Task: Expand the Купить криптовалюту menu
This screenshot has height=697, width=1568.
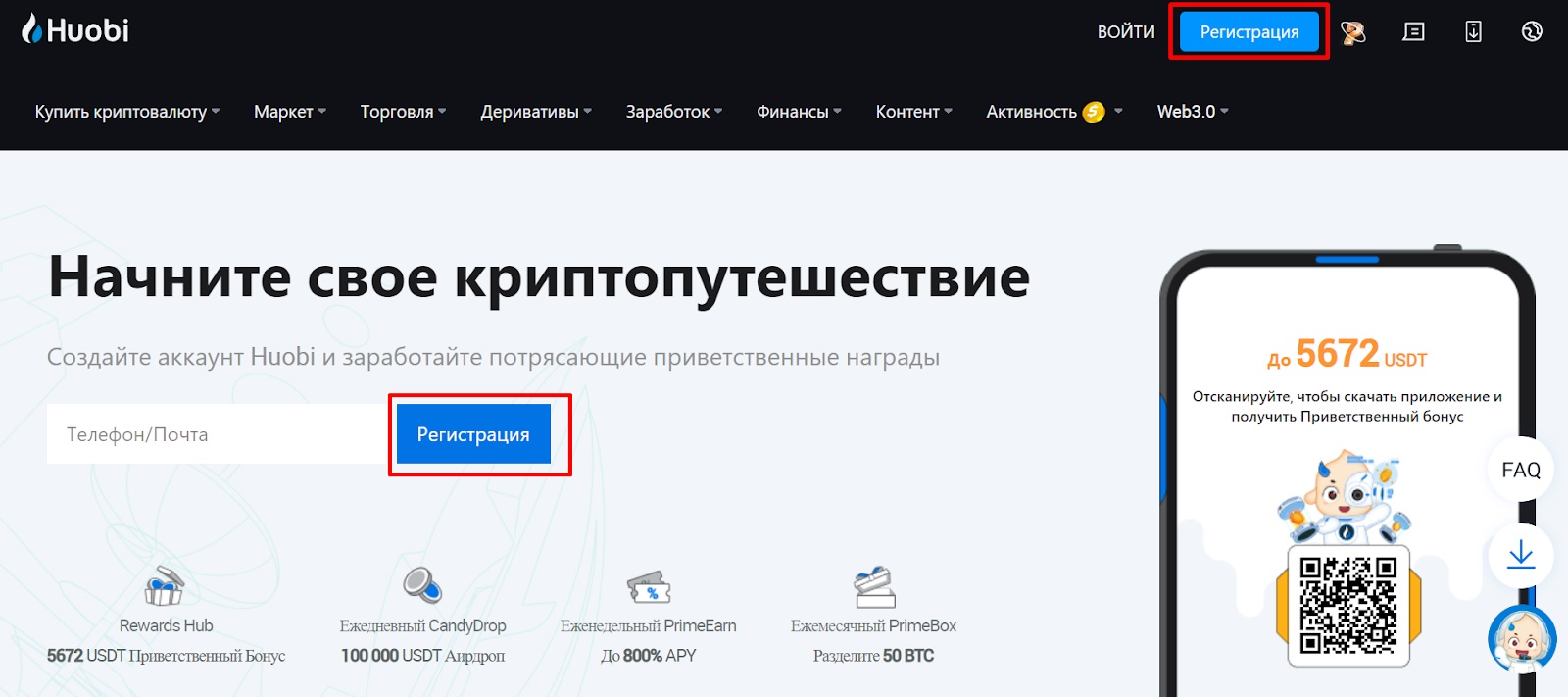Action: [x=127, y=112]
